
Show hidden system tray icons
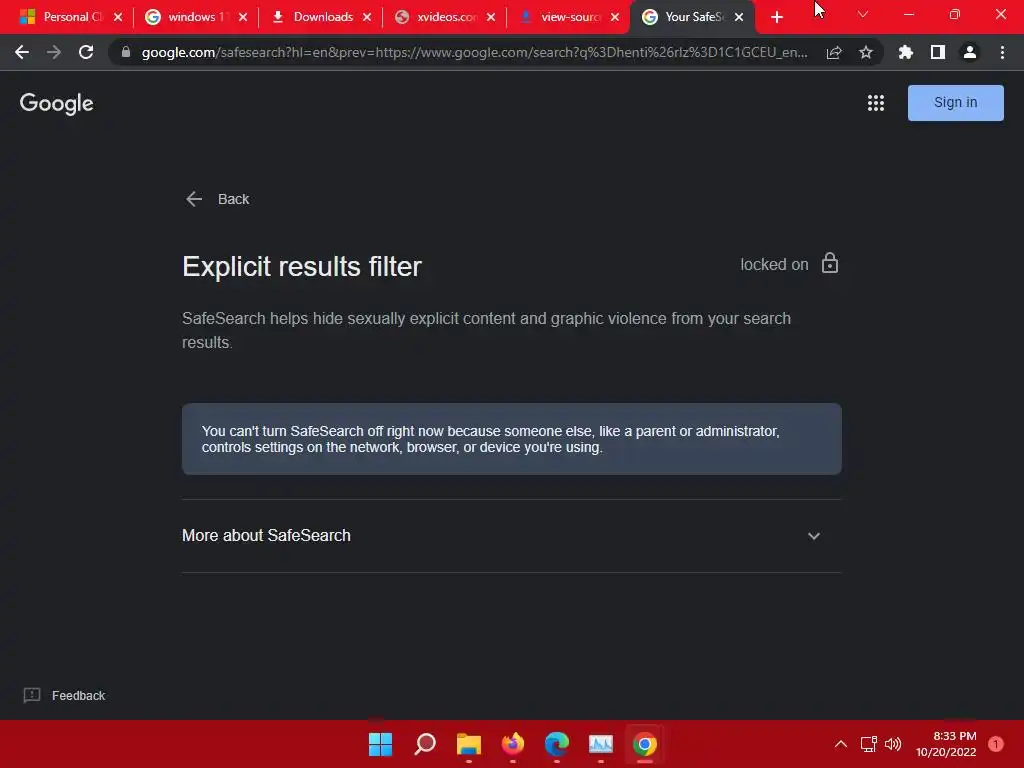pyautogui.click(x=841, y=744)
